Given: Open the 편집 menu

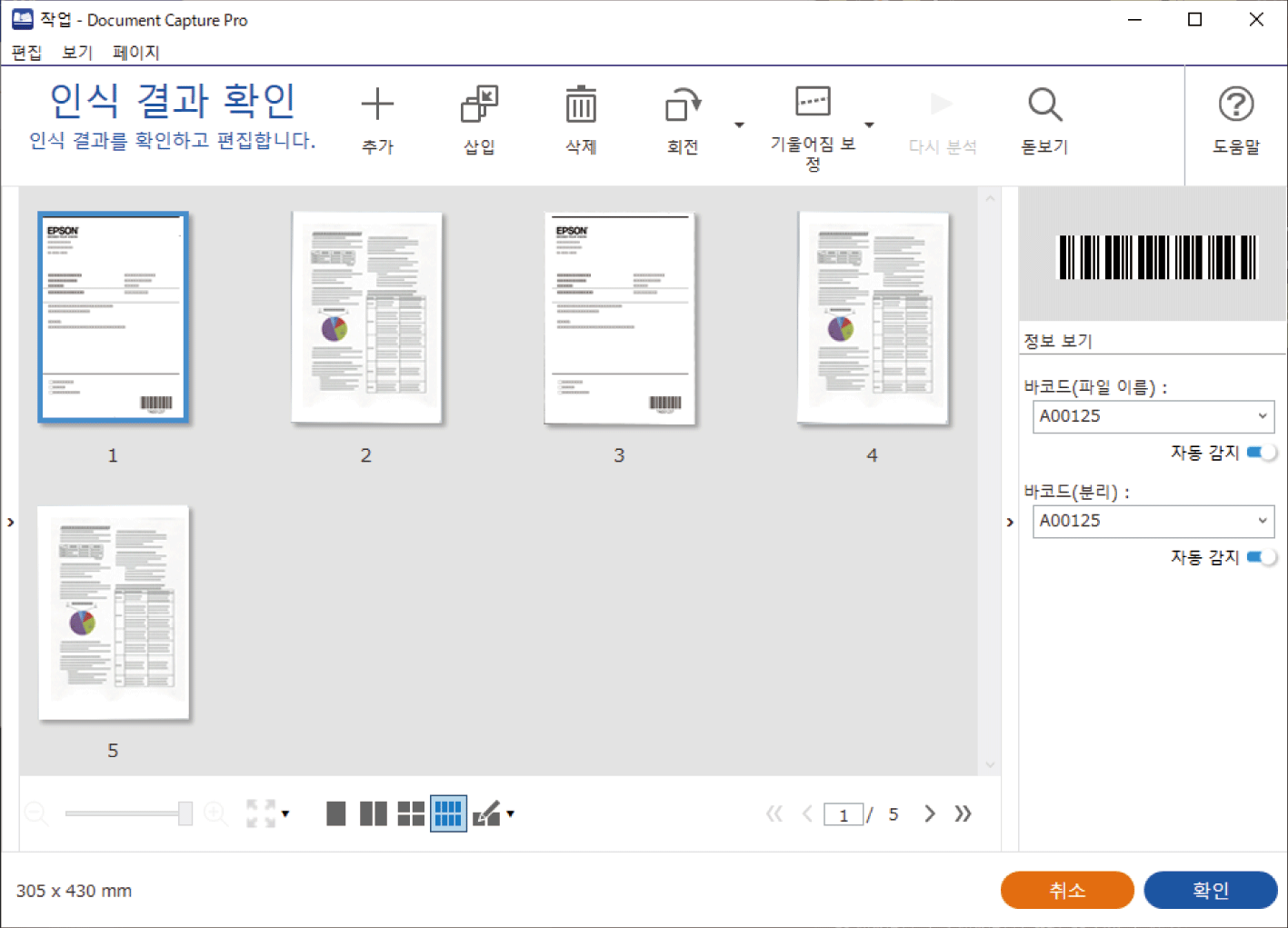Looking at the screenshot, I should pos(26,53).
